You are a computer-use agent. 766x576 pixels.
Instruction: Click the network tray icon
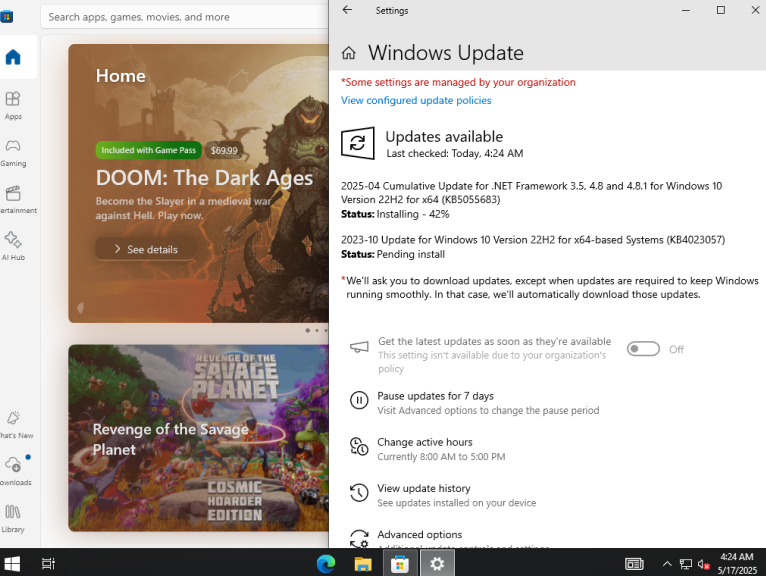tap(685, 564)
